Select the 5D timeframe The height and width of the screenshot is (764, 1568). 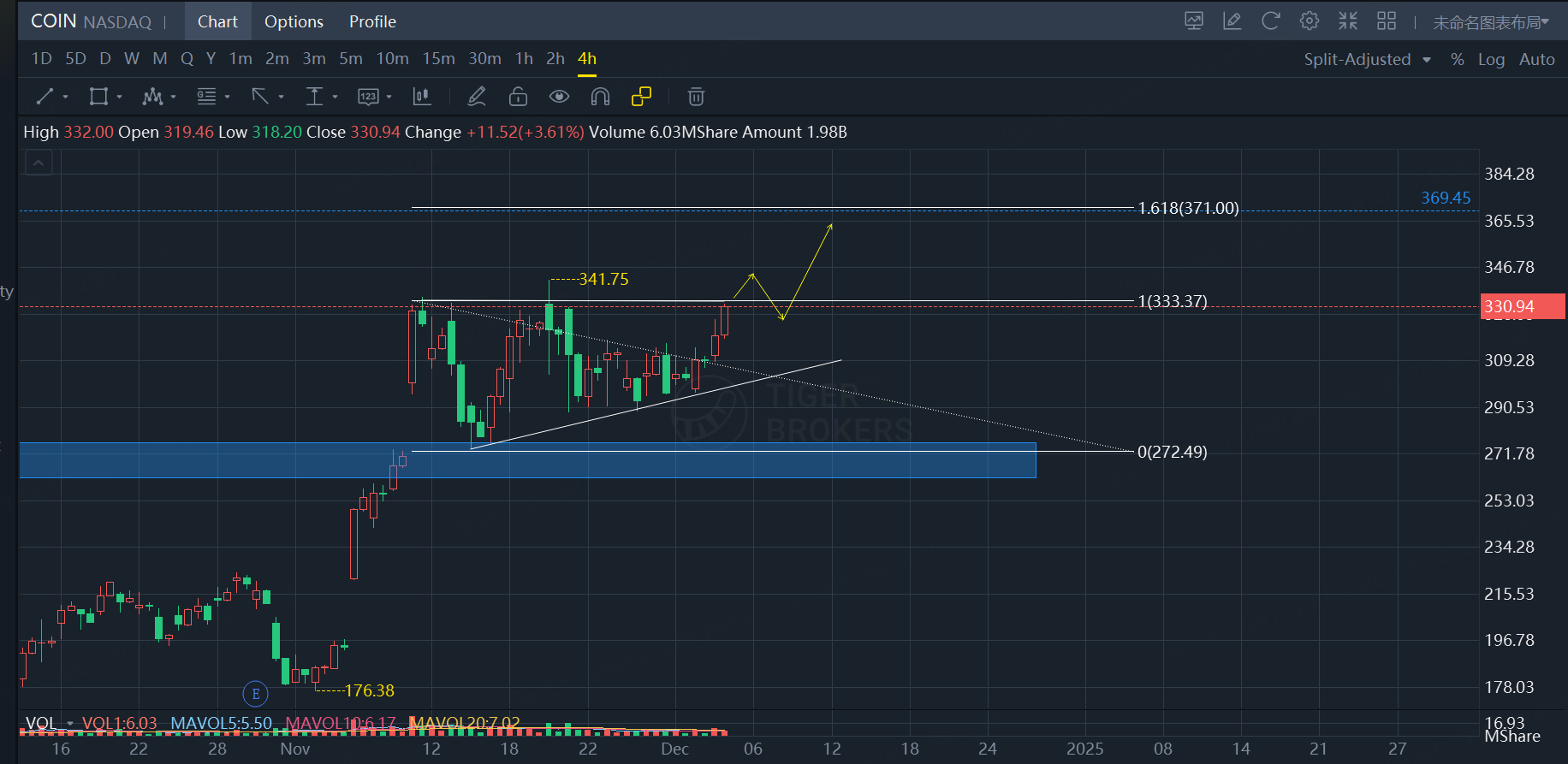(x=75, y=59)
